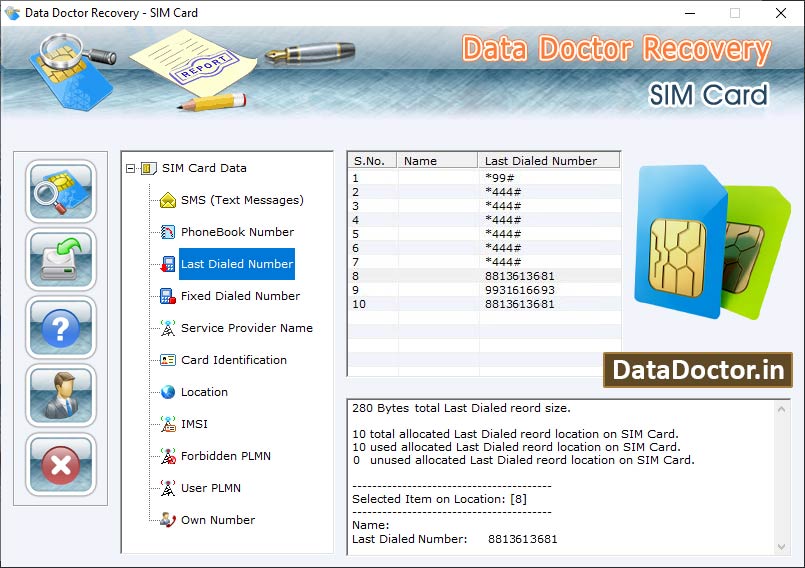The height and width of the screenshot is (568, 805).
Task: Click the SIM Card Data chip icon
Action: (148, 168)
